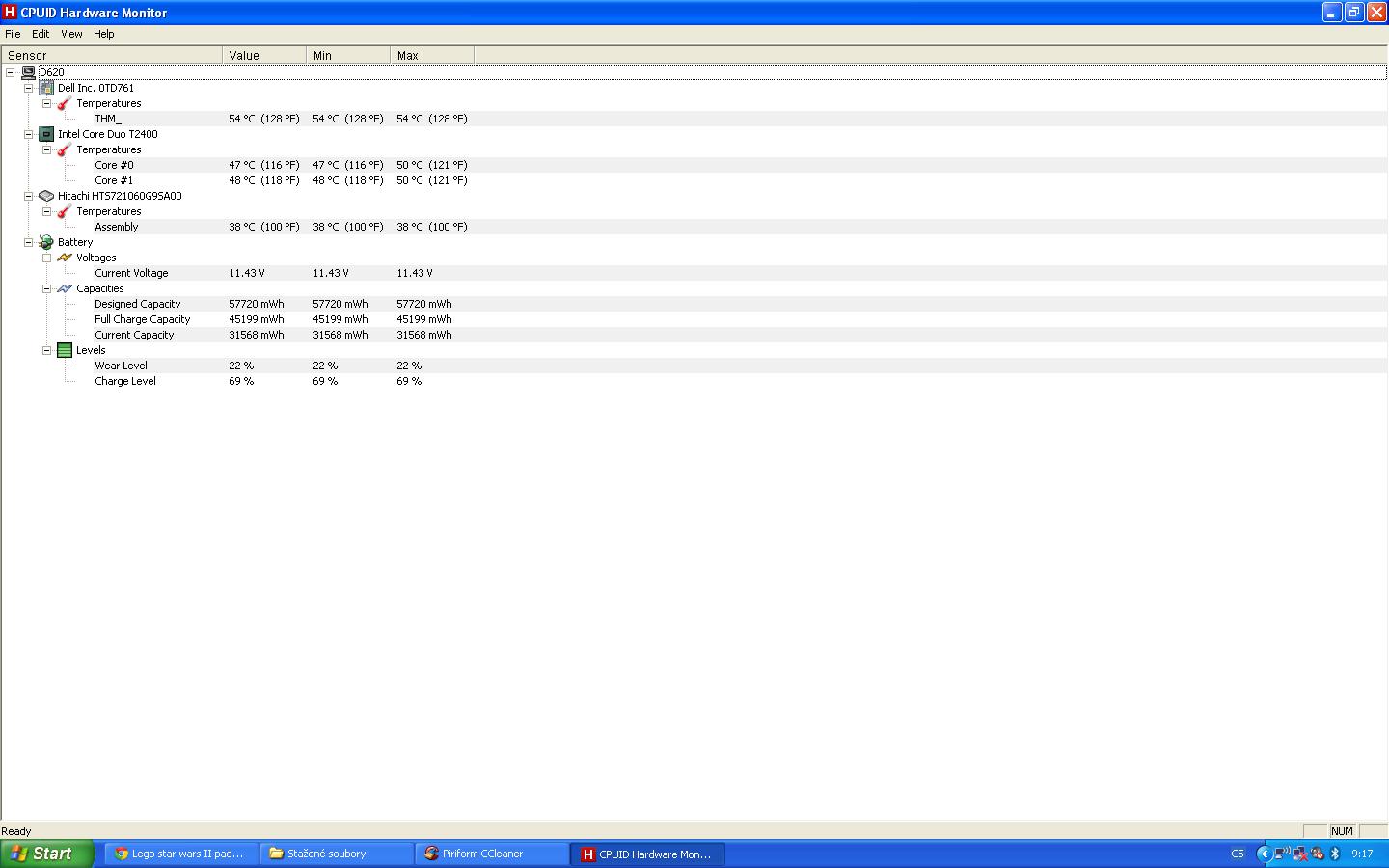Collapse Temperatures under Dell Inc. 0TD761
The height and width of the screenshot is (868, 1389).
46,103
